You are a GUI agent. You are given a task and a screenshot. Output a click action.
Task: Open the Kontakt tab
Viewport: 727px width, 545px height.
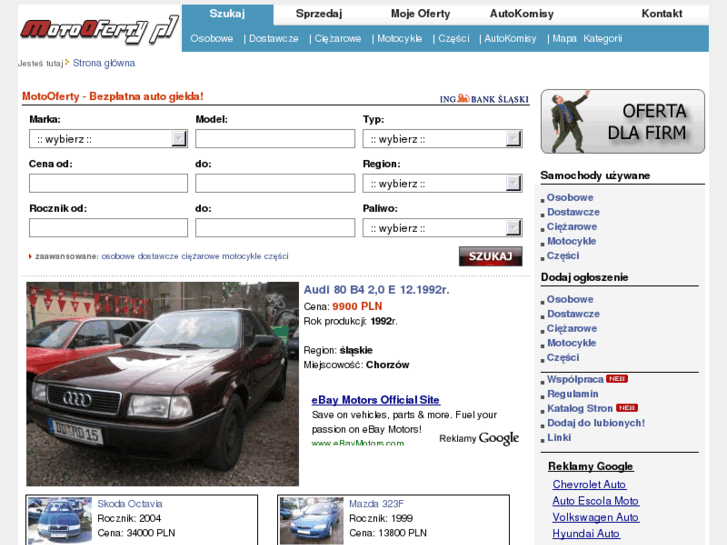point(662,14)
